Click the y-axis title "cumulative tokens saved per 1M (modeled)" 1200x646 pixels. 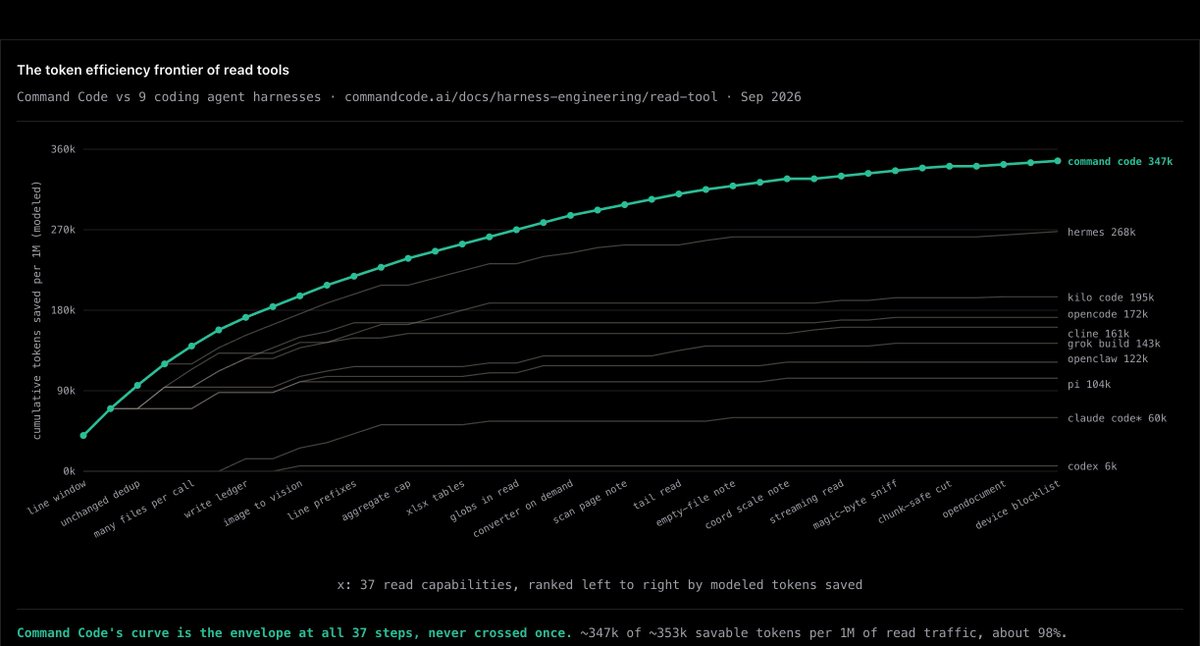coord(37,311)
